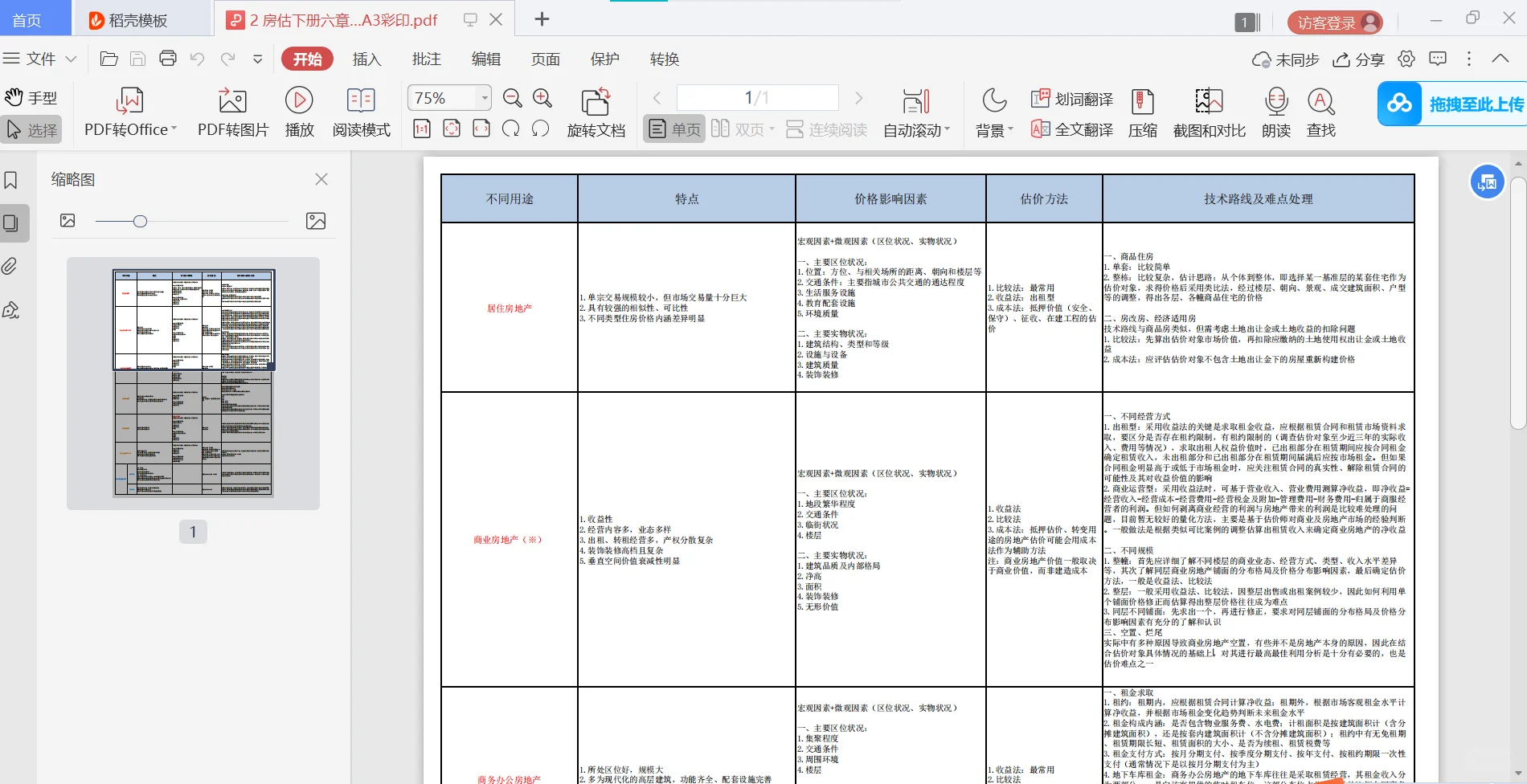Open the feedback chat bubble icon
This screenshot has height=784, width=1527.
tap(1438, 59)
